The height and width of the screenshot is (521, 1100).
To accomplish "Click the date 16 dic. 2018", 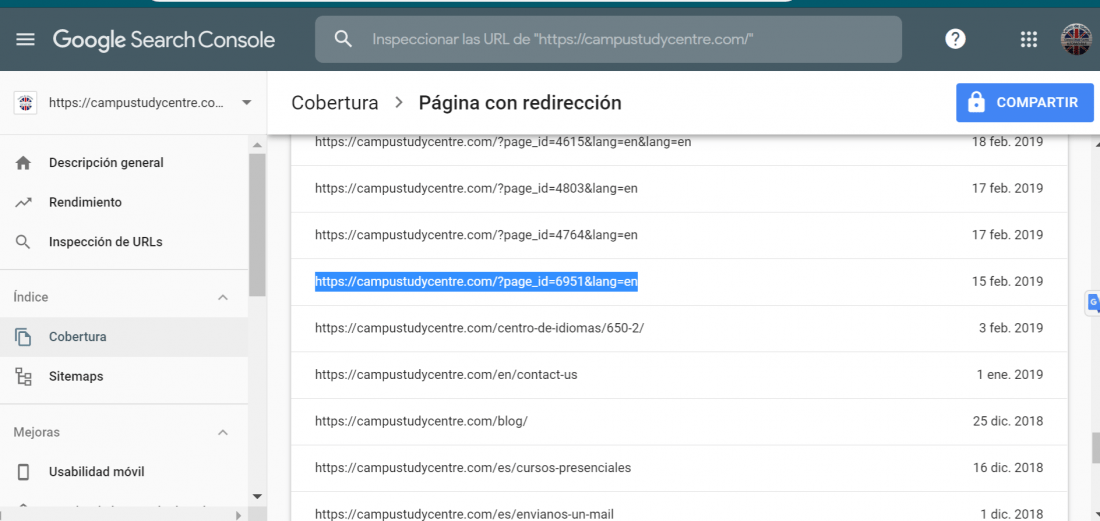I will click(x=1008, y=468).
